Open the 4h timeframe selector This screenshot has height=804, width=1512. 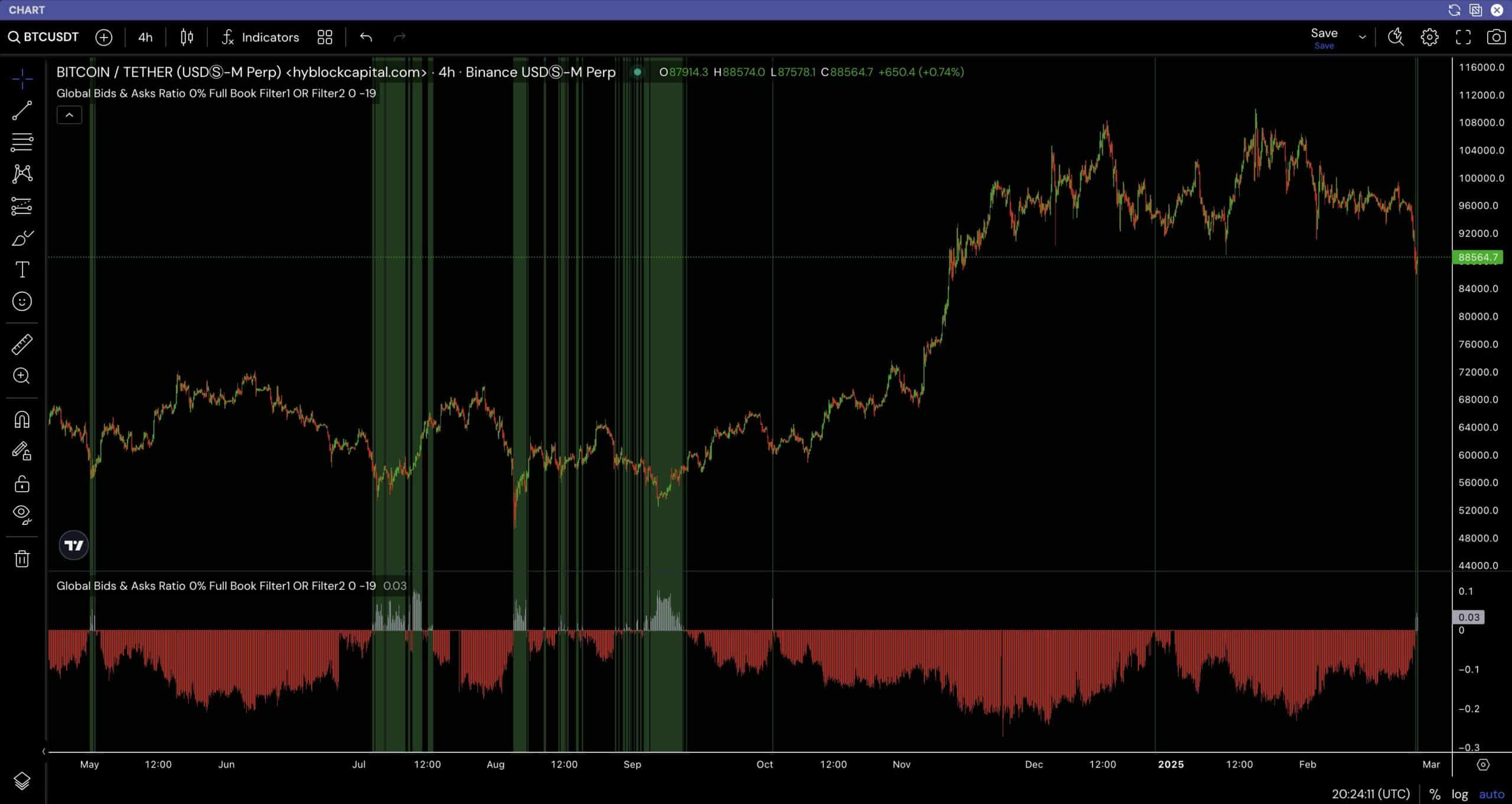pyautogui.click(x=144, y=37)
